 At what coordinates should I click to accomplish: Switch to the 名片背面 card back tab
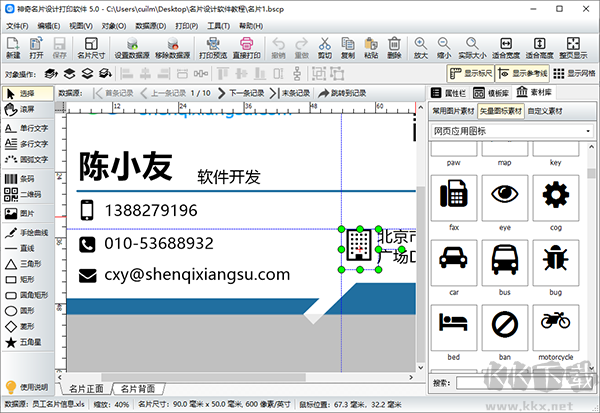(138, 389)
